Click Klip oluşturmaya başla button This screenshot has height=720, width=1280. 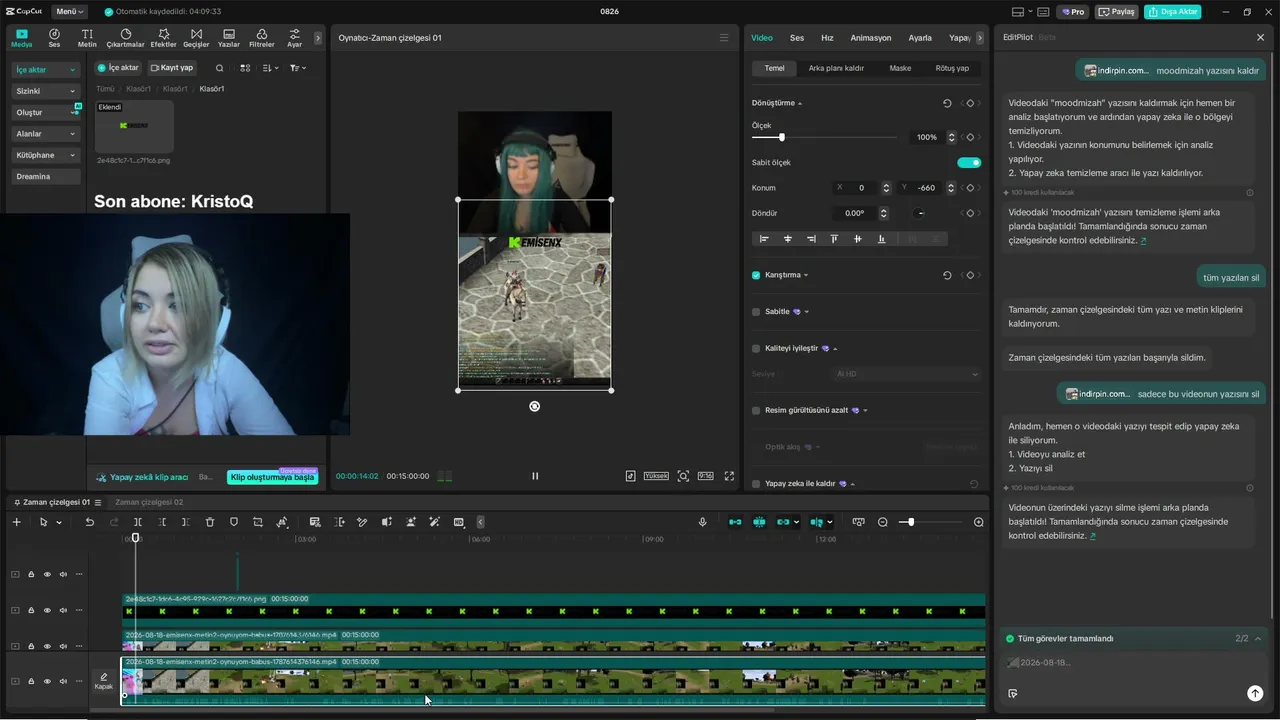tap(272, 477)
